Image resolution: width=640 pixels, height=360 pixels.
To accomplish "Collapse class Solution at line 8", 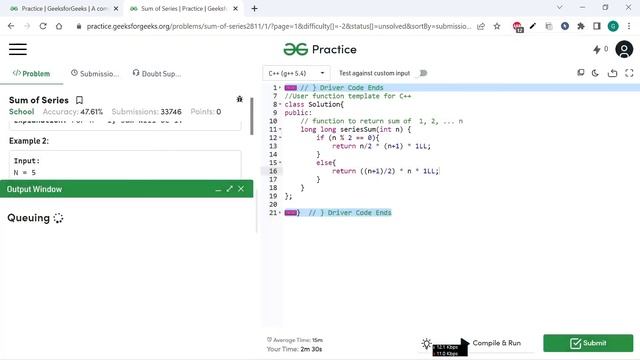I will coord(280,104).
